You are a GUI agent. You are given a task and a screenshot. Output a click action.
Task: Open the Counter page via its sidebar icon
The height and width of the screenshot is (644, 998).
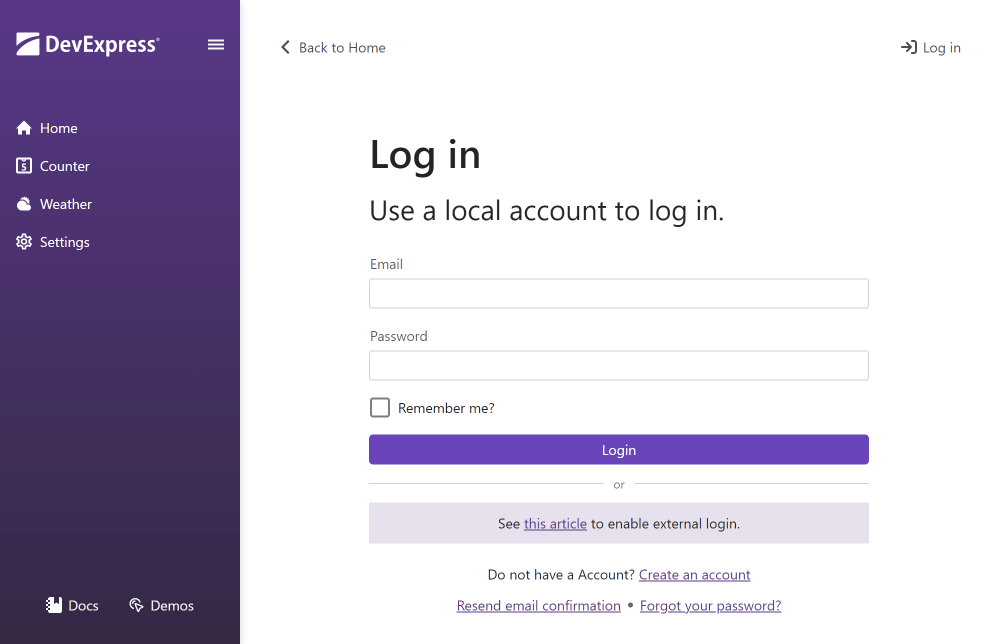pos(23,166)
